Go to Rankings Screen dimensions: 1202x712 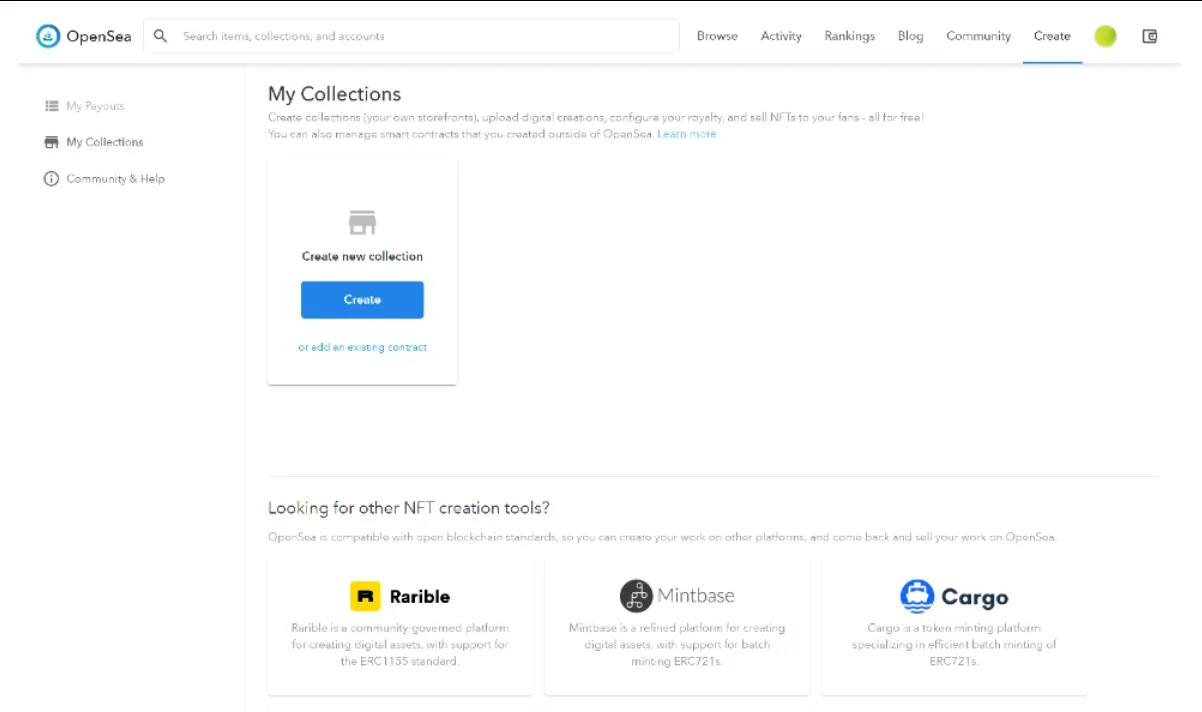click(x=850, y=36)
